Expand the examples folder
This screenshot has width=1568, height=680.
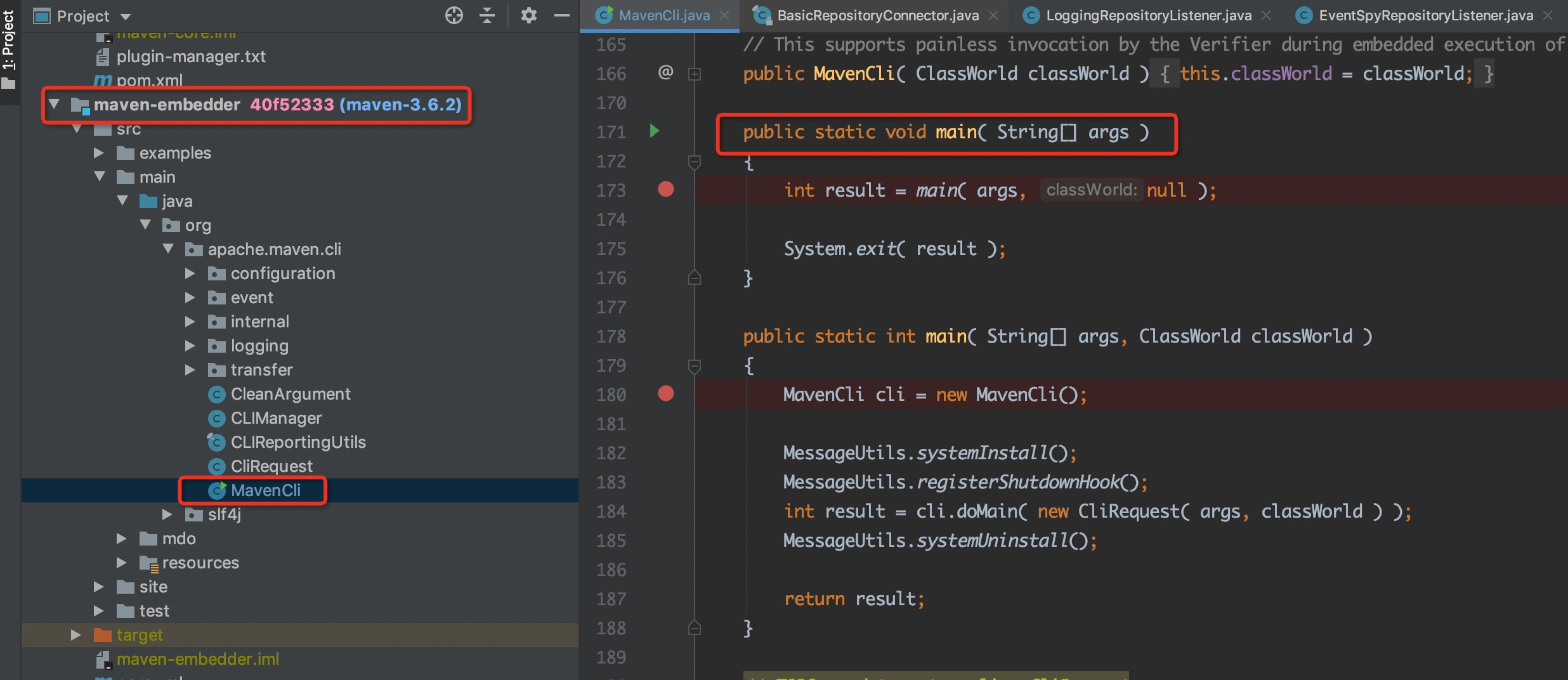click(x=98, y=153)
